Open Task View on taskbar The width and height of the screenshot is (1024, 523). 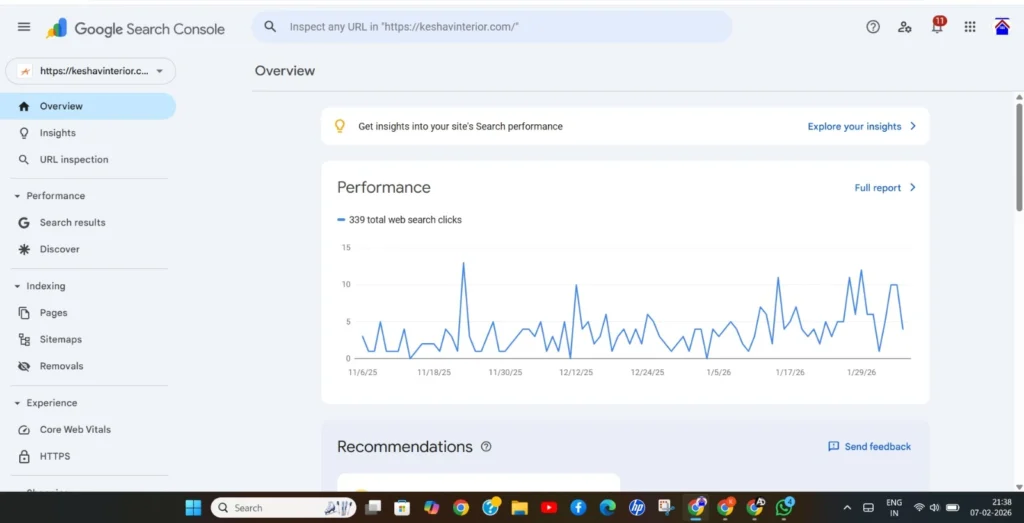pos(373,507)
